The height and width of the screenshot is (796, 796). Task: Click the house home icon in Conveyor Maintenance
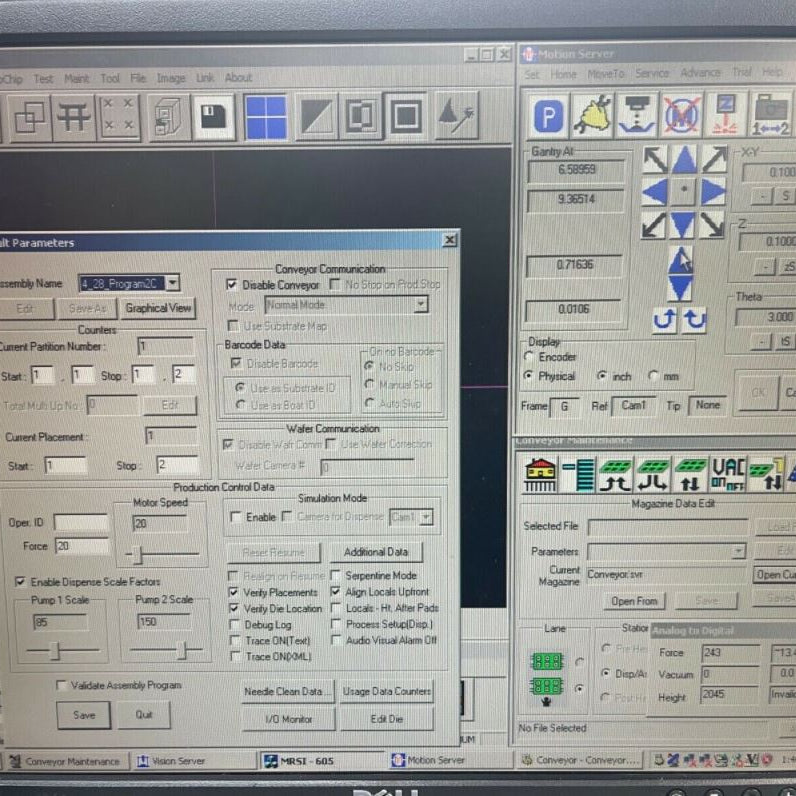[540, 475]
